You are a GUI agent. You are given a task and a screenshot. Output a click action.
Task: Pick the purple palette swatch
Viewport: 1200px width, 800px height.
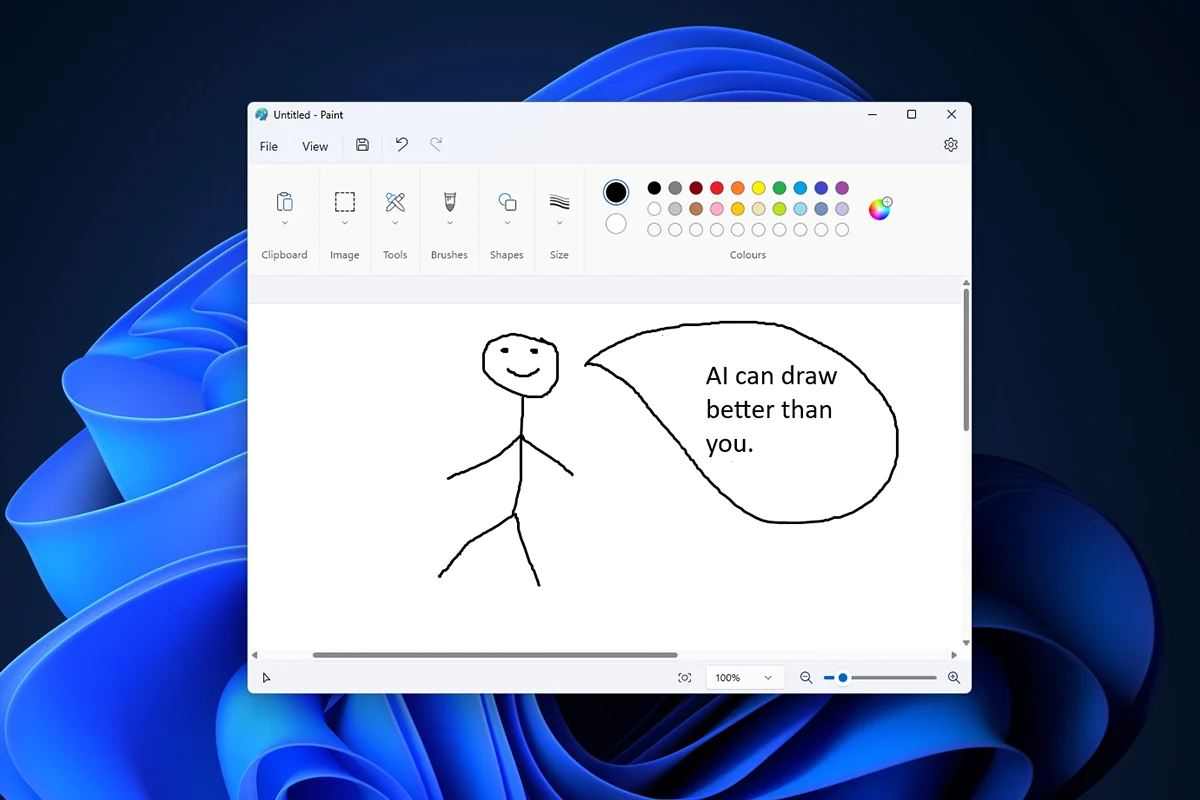842,188
